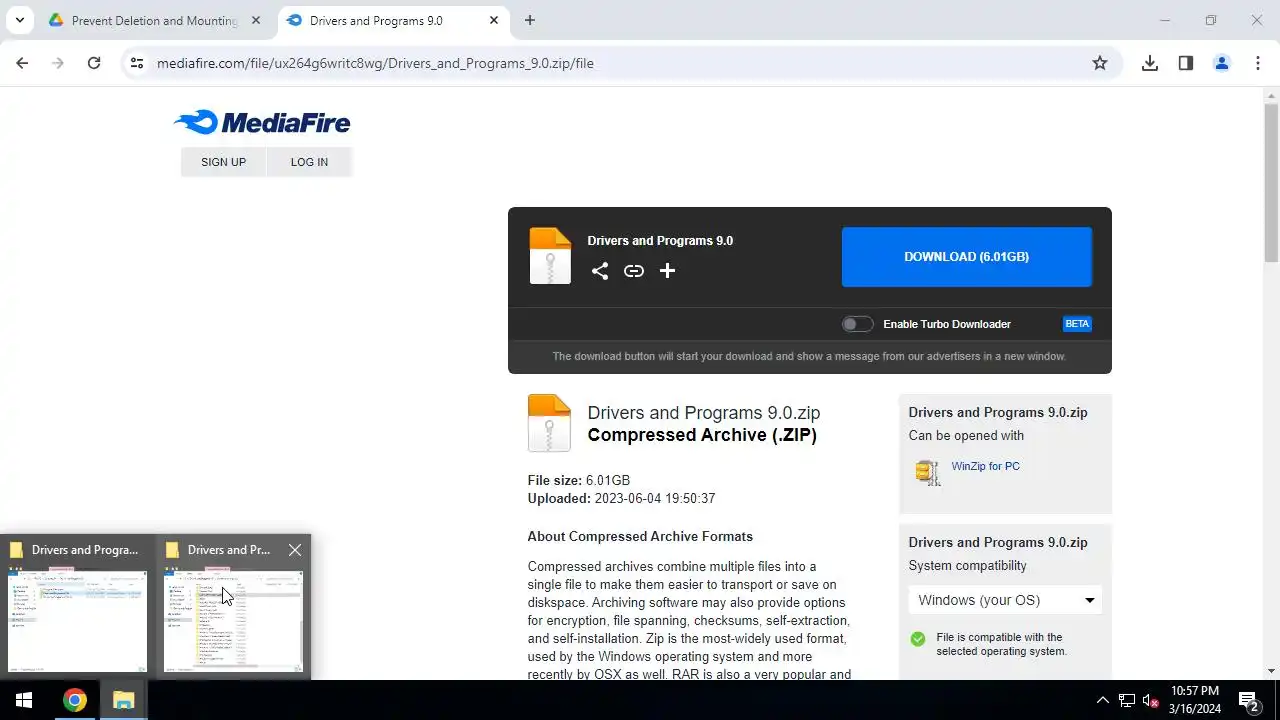Click the Can be opened with label
Image resolution: width=1280 pixels, height=720 pixels.
point(966,436)
